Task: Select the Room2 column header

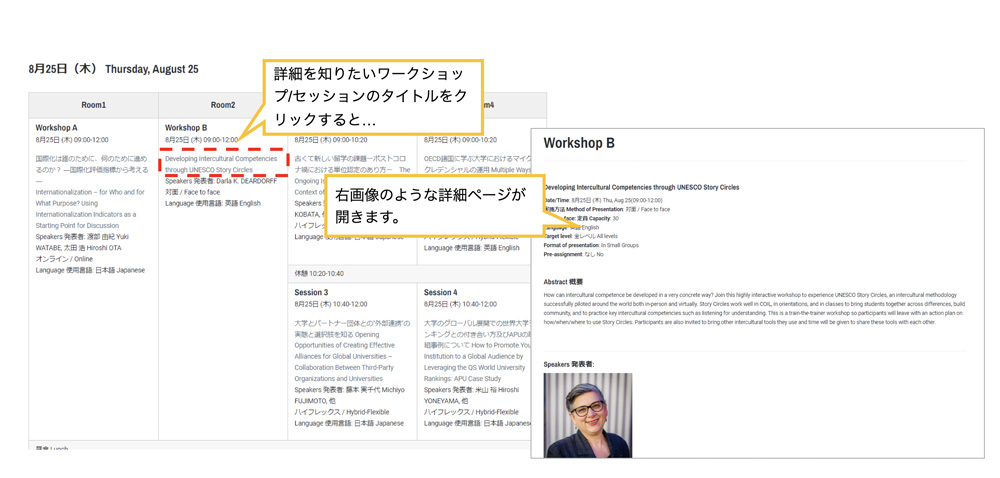Action: [223, 105]
